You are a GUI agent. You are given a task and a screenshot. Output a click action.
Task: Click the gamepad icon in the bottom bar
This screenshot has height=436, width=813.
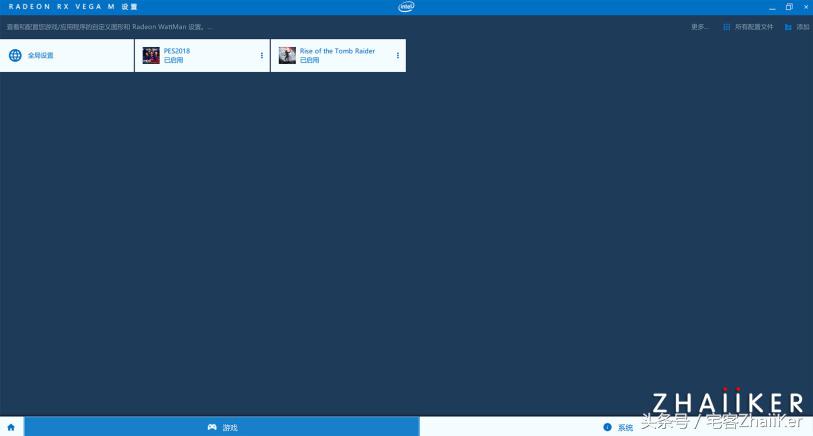212,427
